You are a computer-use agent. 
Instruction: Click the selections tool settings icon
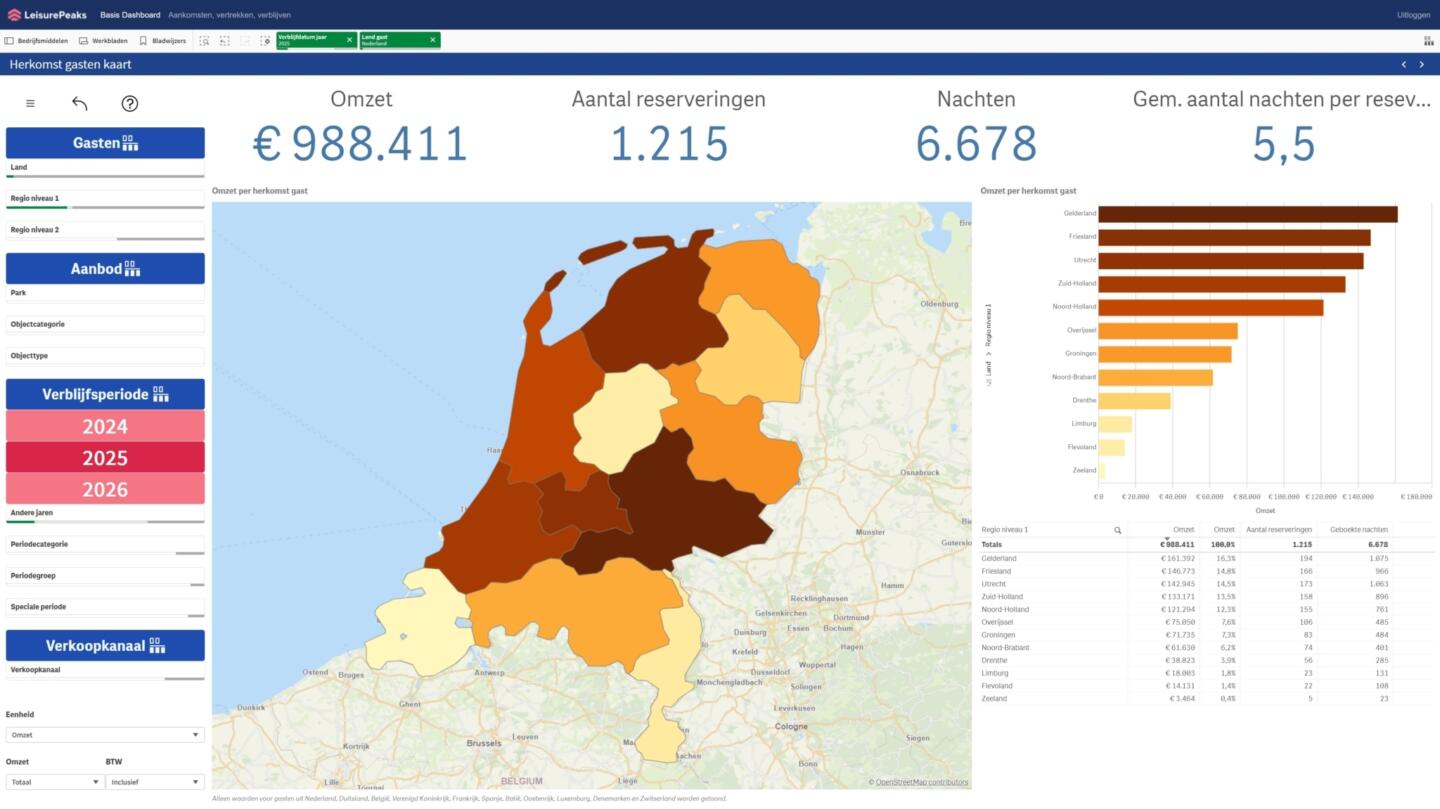click(x=265, y=41)
